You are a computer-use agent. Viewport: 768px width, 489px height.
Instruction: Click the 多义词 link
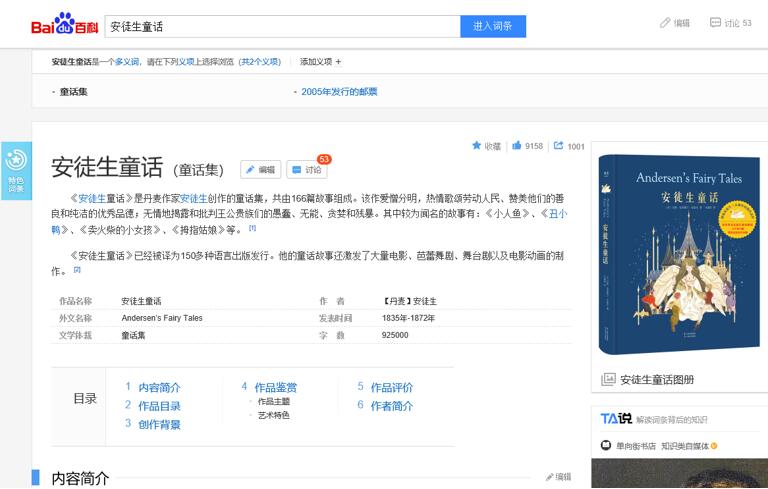(x=127, y=62)
